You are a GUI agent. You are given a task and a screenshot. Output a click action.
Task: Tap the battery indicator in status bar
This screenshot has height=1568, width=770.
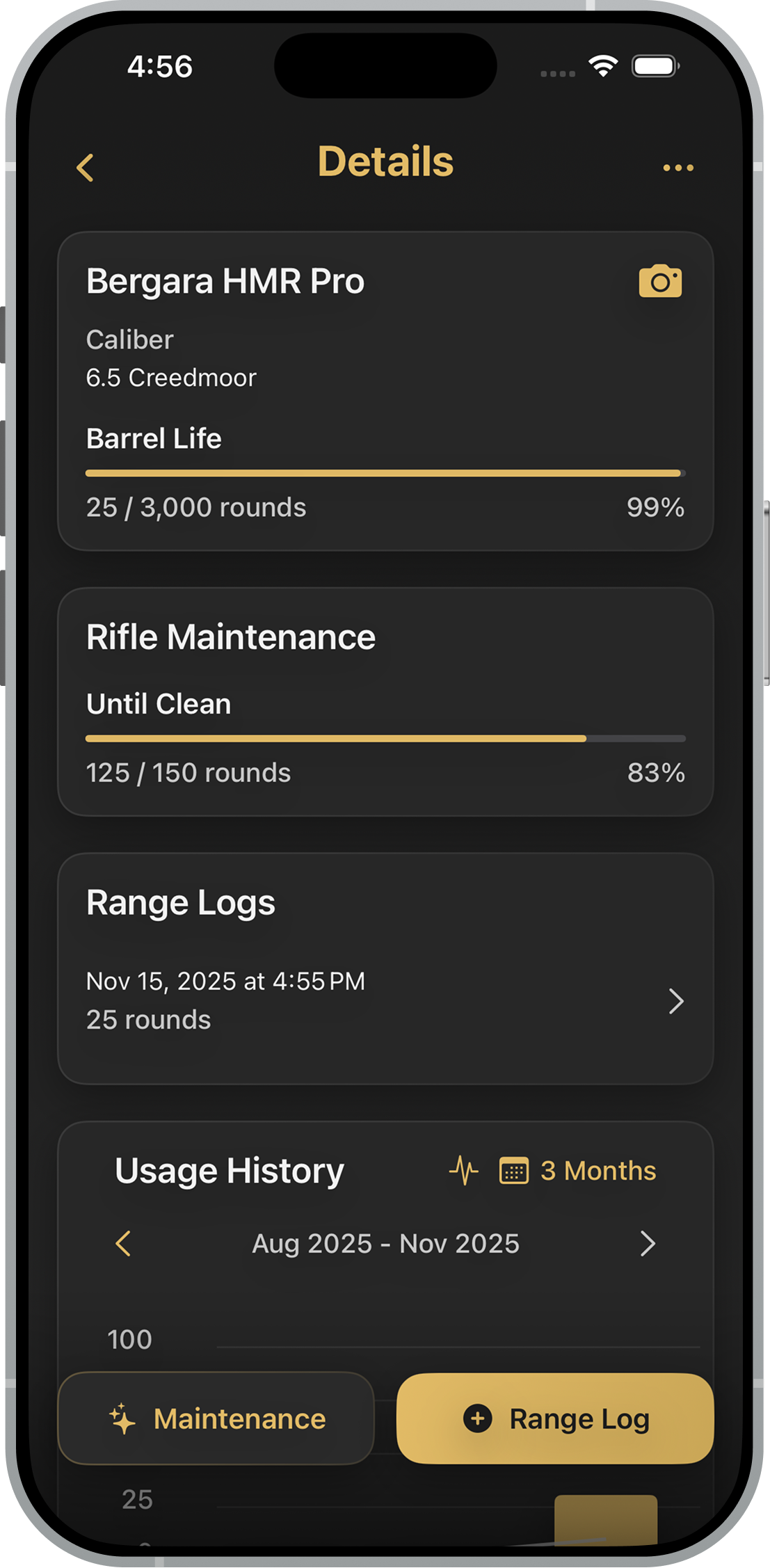pos(655,66)
